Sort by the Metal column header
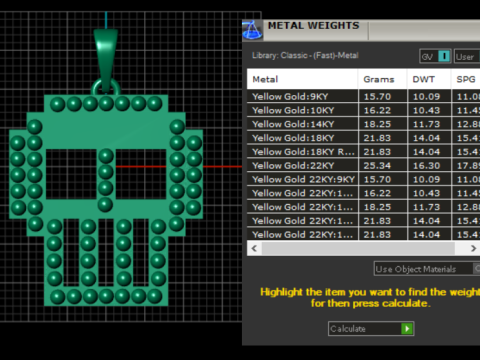This screenshot has height=360, width=480. (x=302, y=79)
